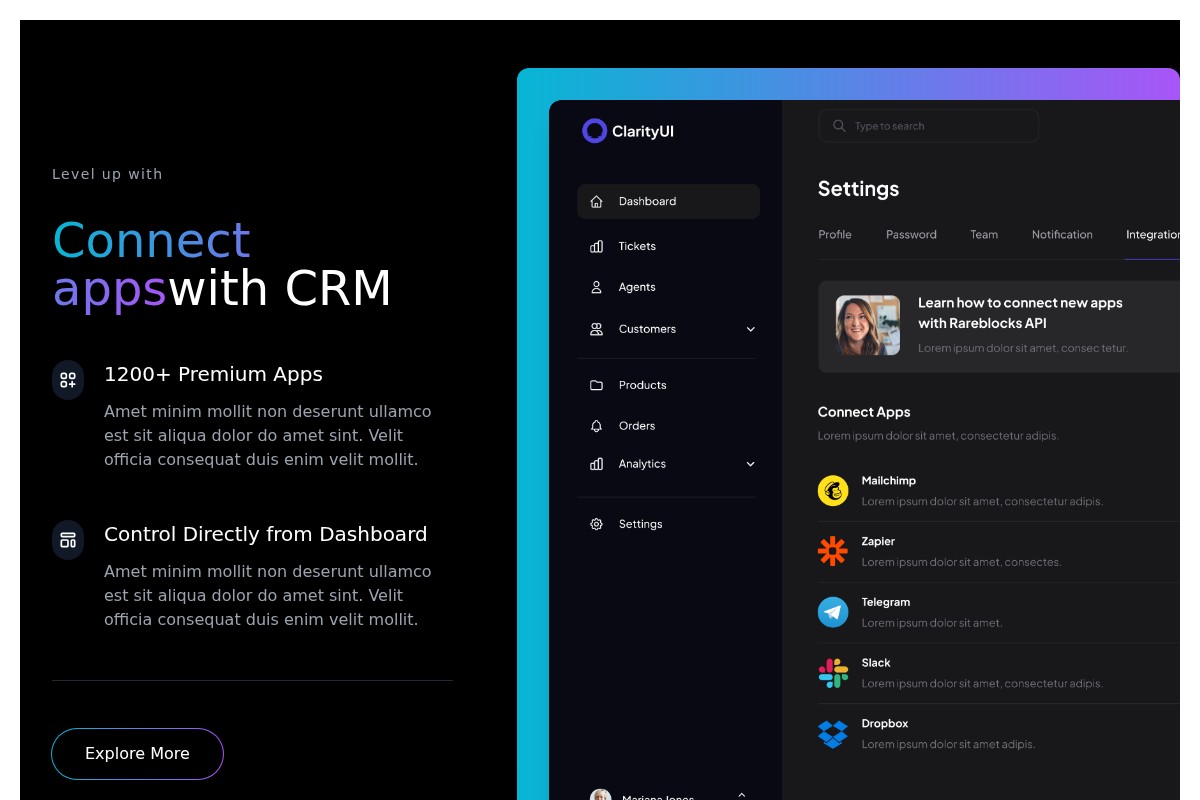The width and height of the screenshot is (1200, 800).
Task: Open the Dashboard sidebar item
Action: coord(647,201)
